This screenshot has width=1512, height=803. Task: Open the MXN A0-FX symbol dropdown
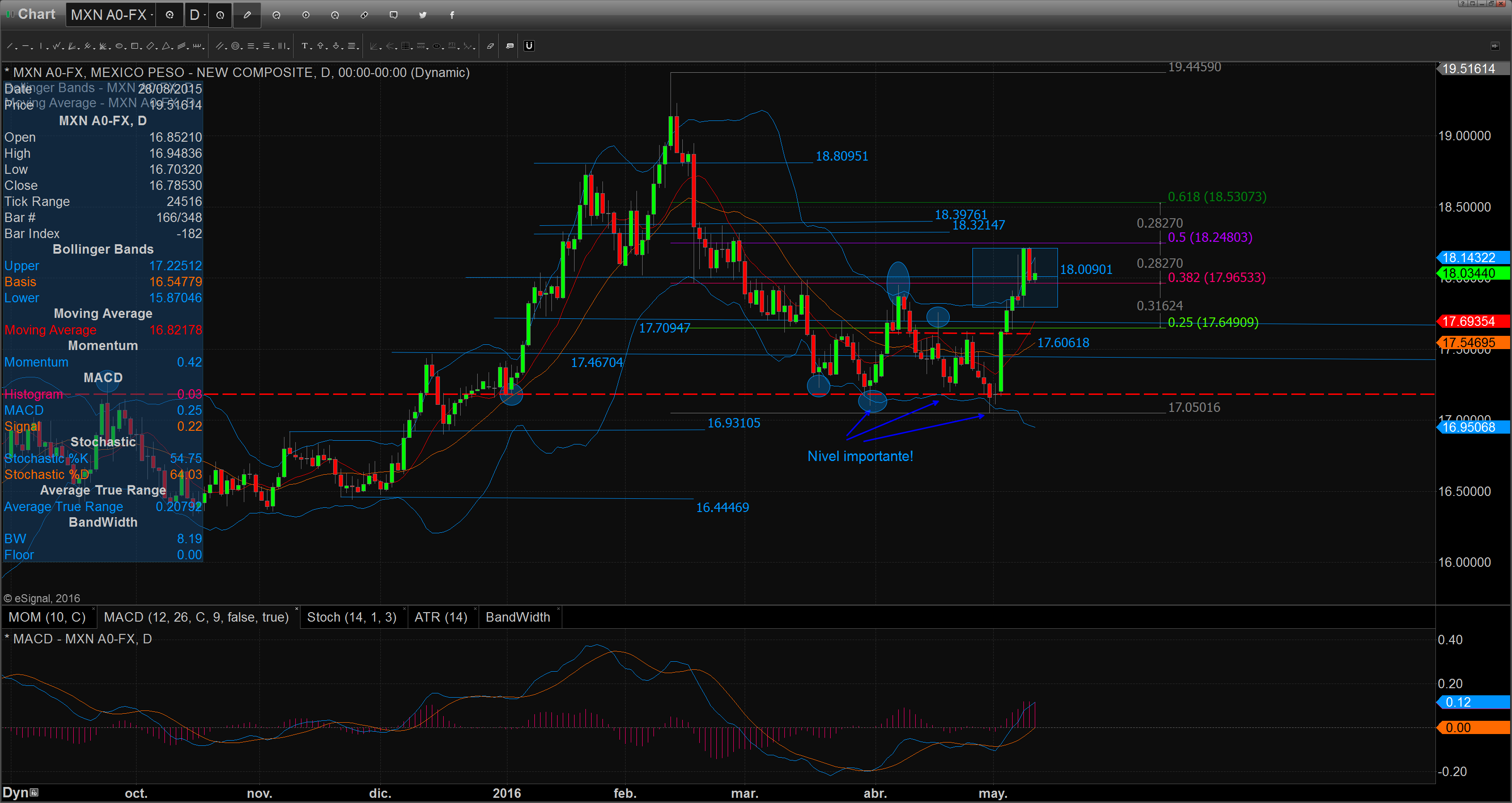[x=112, y=15]
